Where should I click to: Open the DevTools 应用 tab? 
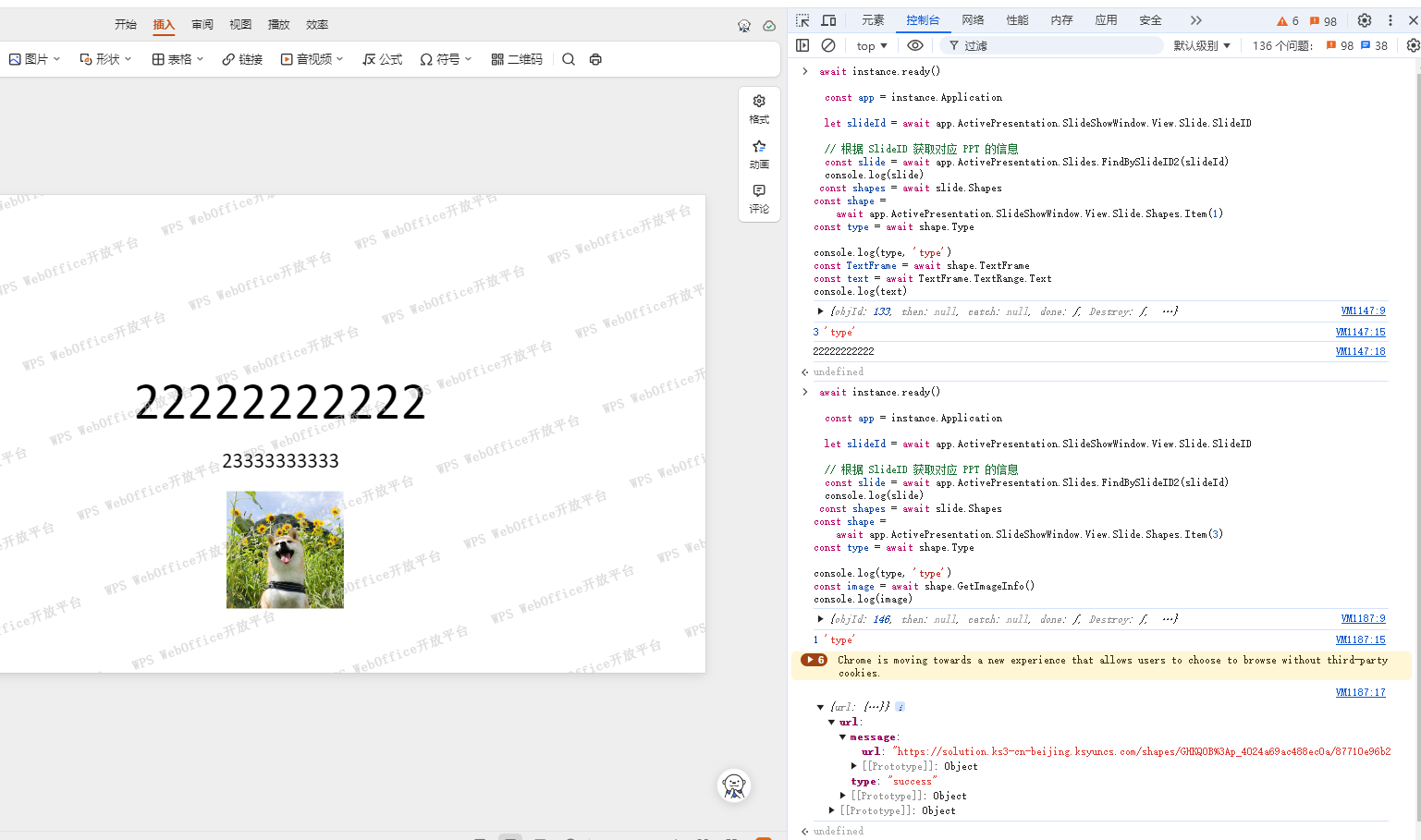click(x=1106, y=20)
